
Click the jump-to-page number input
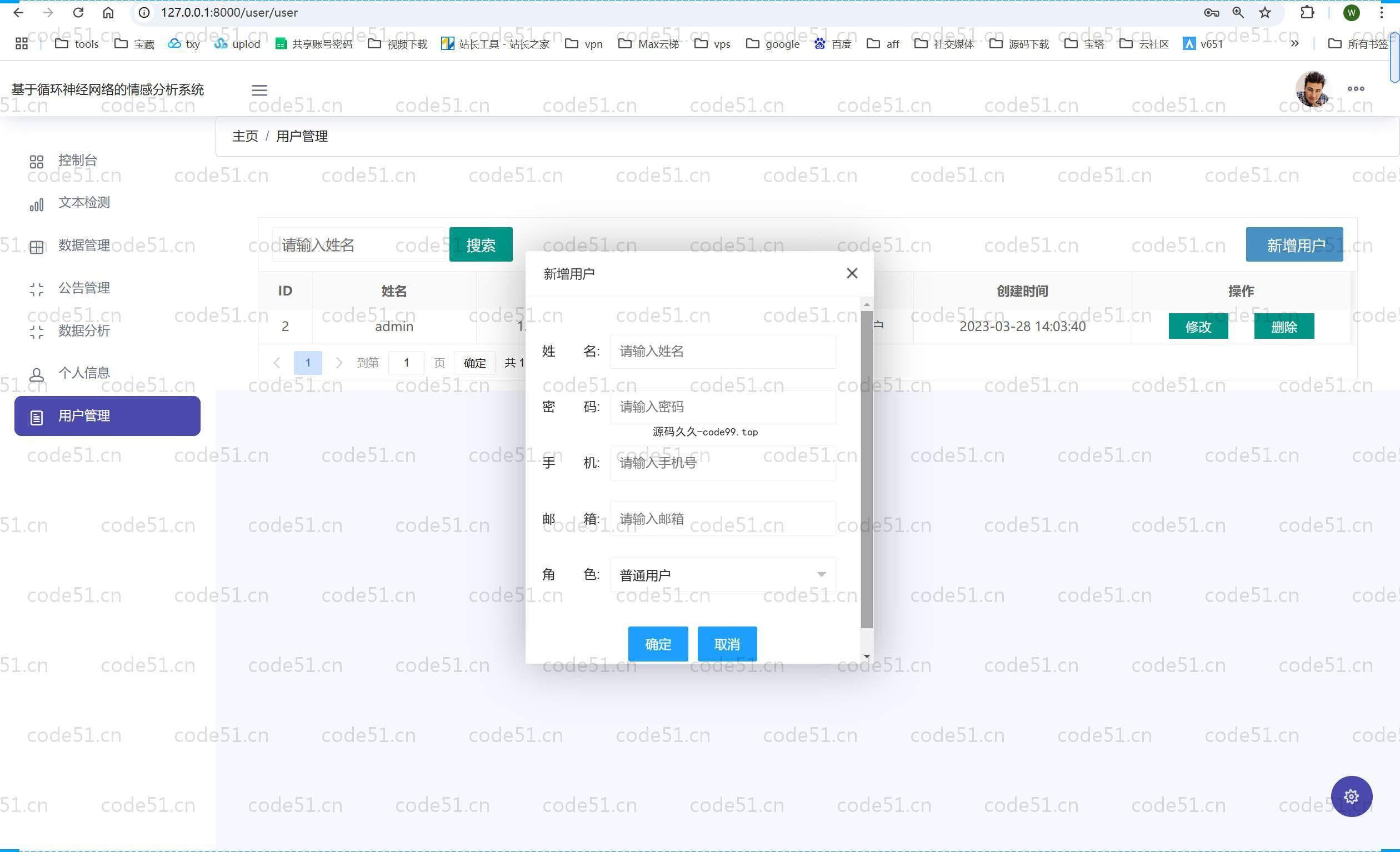[406, 362]
